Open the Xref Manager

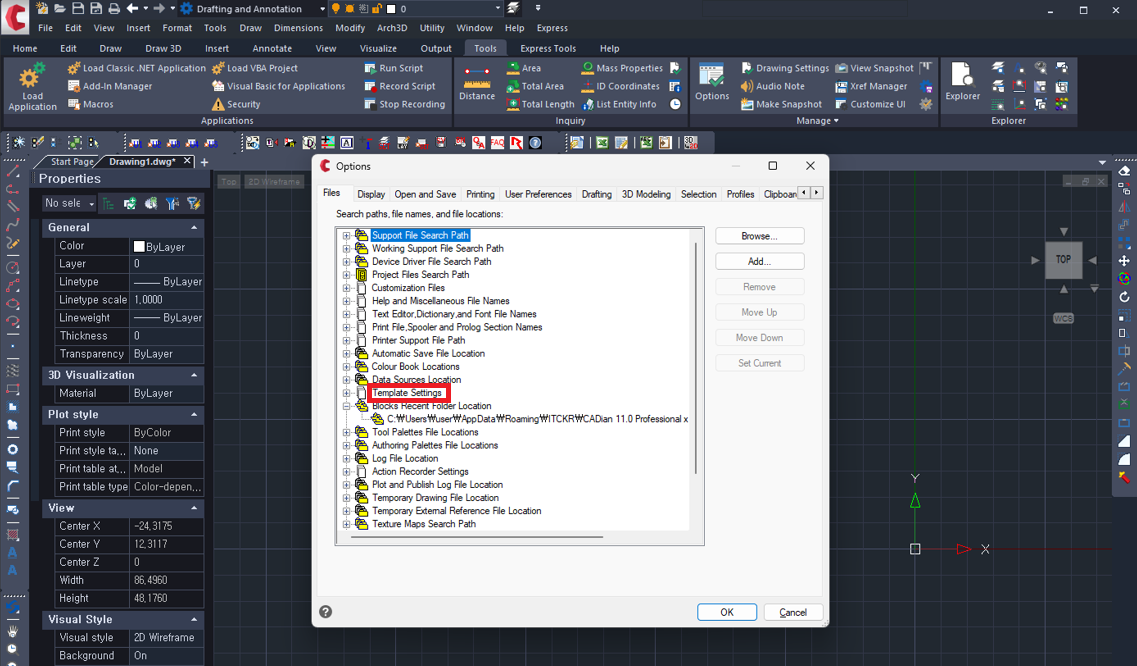click(x=841, y=86)
